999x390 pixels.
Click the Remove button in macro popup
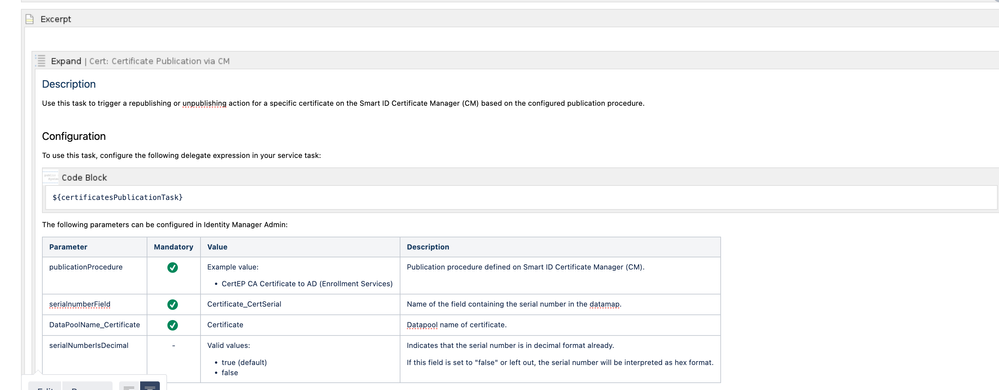pyautogui.click(x=87, y=387)
